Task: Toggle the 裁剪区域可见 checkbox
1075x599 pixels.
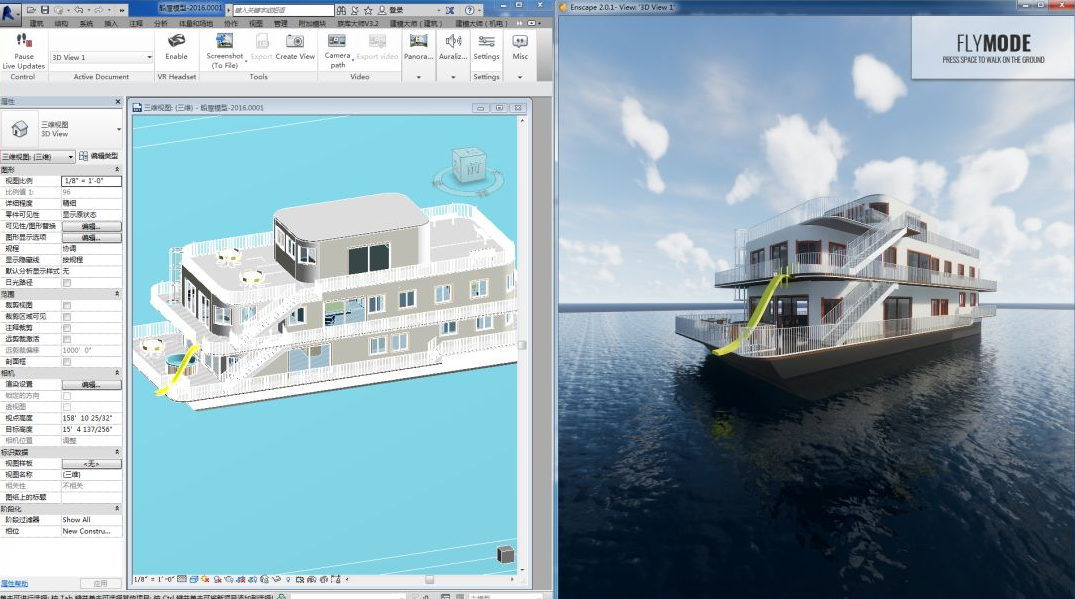Action: (67, 317)
